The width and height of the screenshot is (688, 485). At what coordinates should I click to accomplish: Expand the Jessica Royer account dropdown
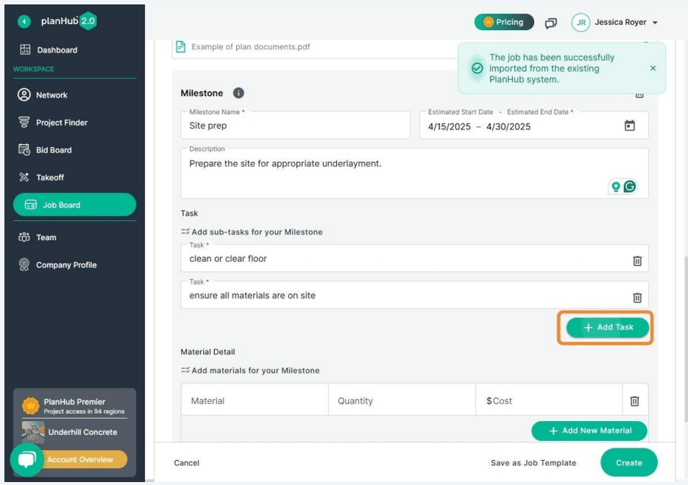coord(655,22)
